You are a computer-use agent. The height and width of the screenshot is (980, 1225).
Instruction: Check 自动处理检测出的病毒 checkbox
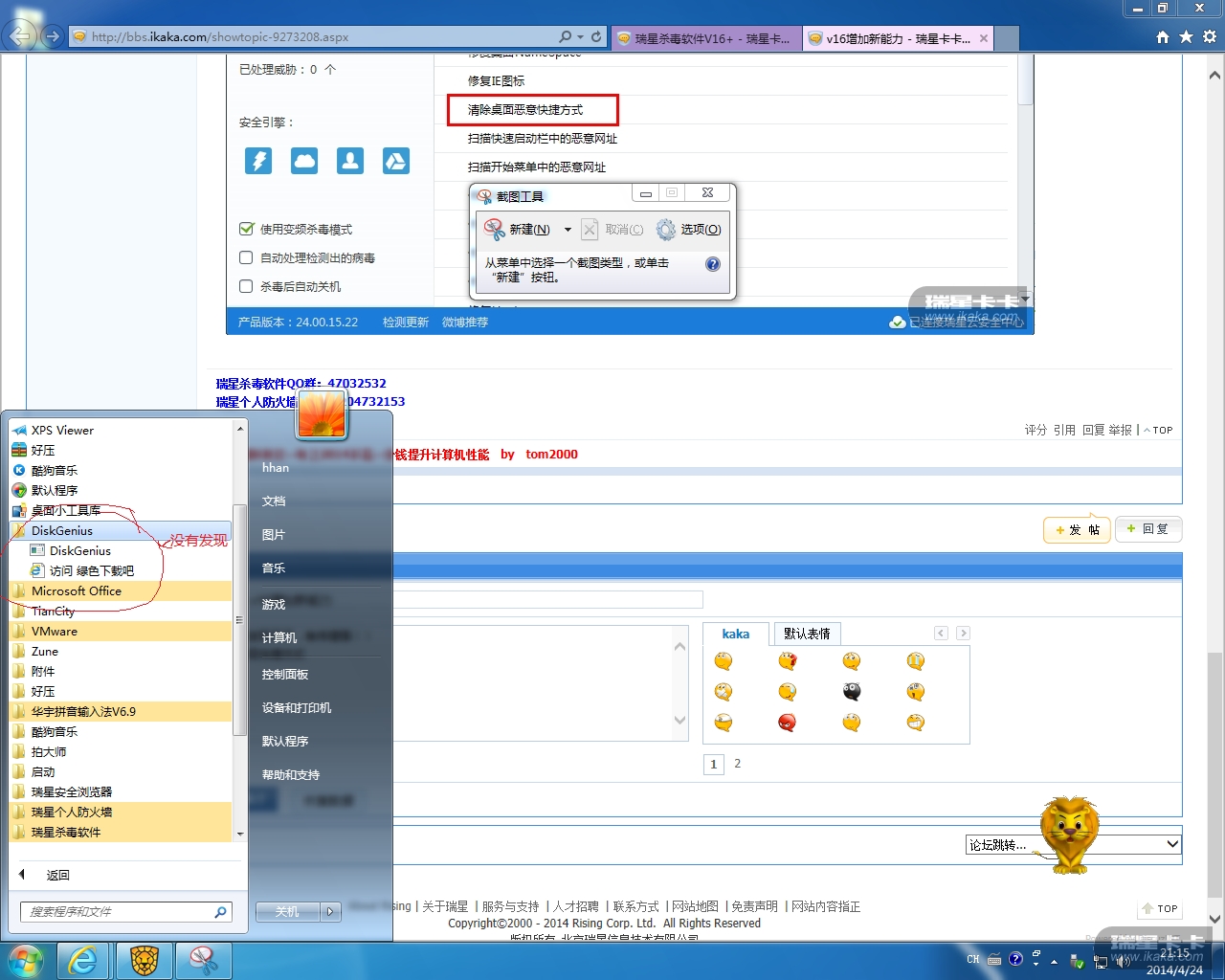(x=246, y=257)
